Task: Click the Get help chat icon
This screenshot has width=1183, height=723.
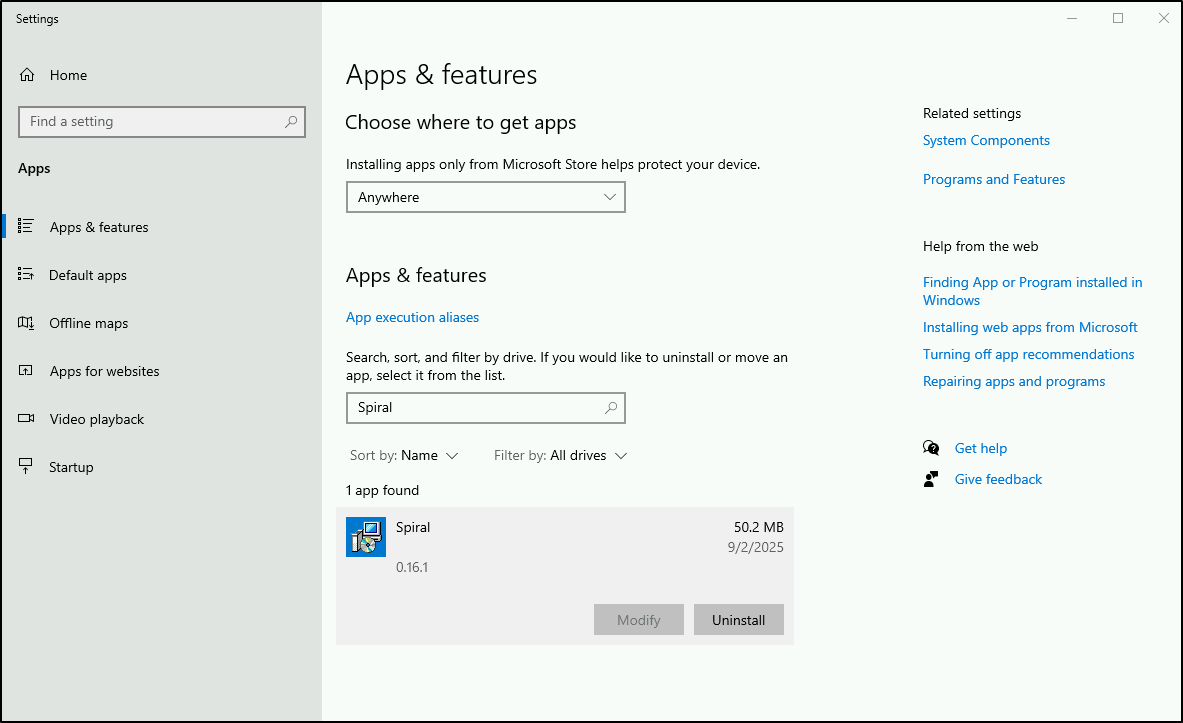Action: coord(931,448)
